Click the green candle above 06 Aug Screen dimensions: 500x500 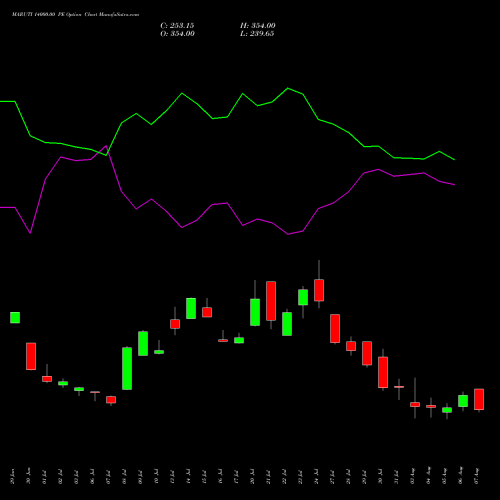click(x=463, y=401)
